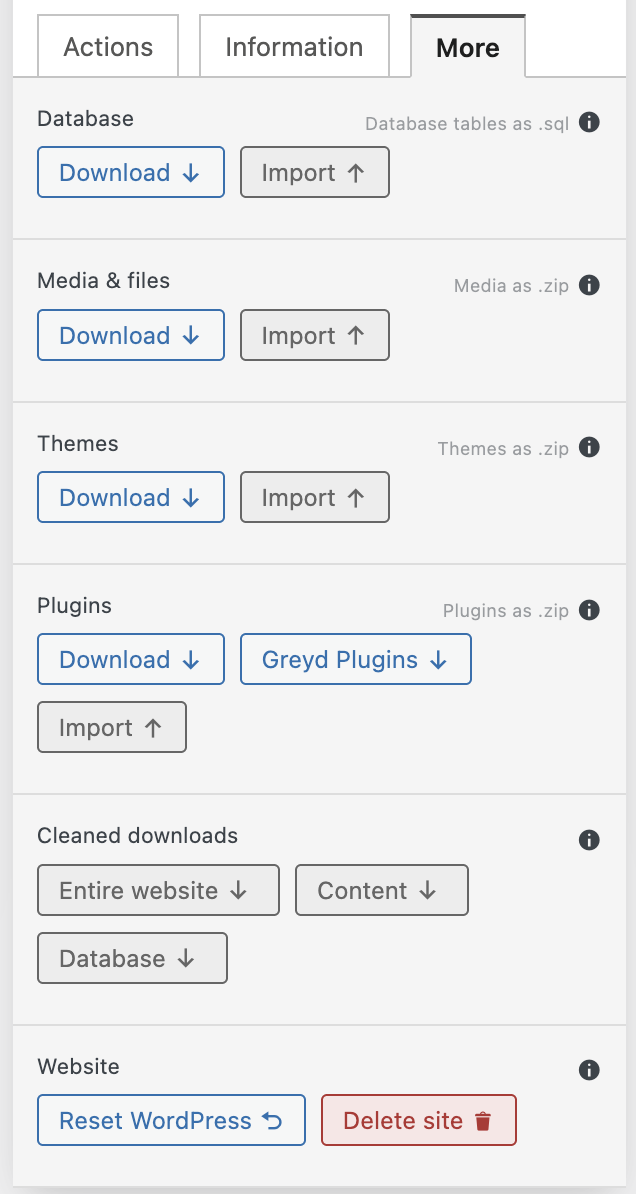Download the database as .sql
This screenshot has width=636, height=1194.
click(131, 173)
